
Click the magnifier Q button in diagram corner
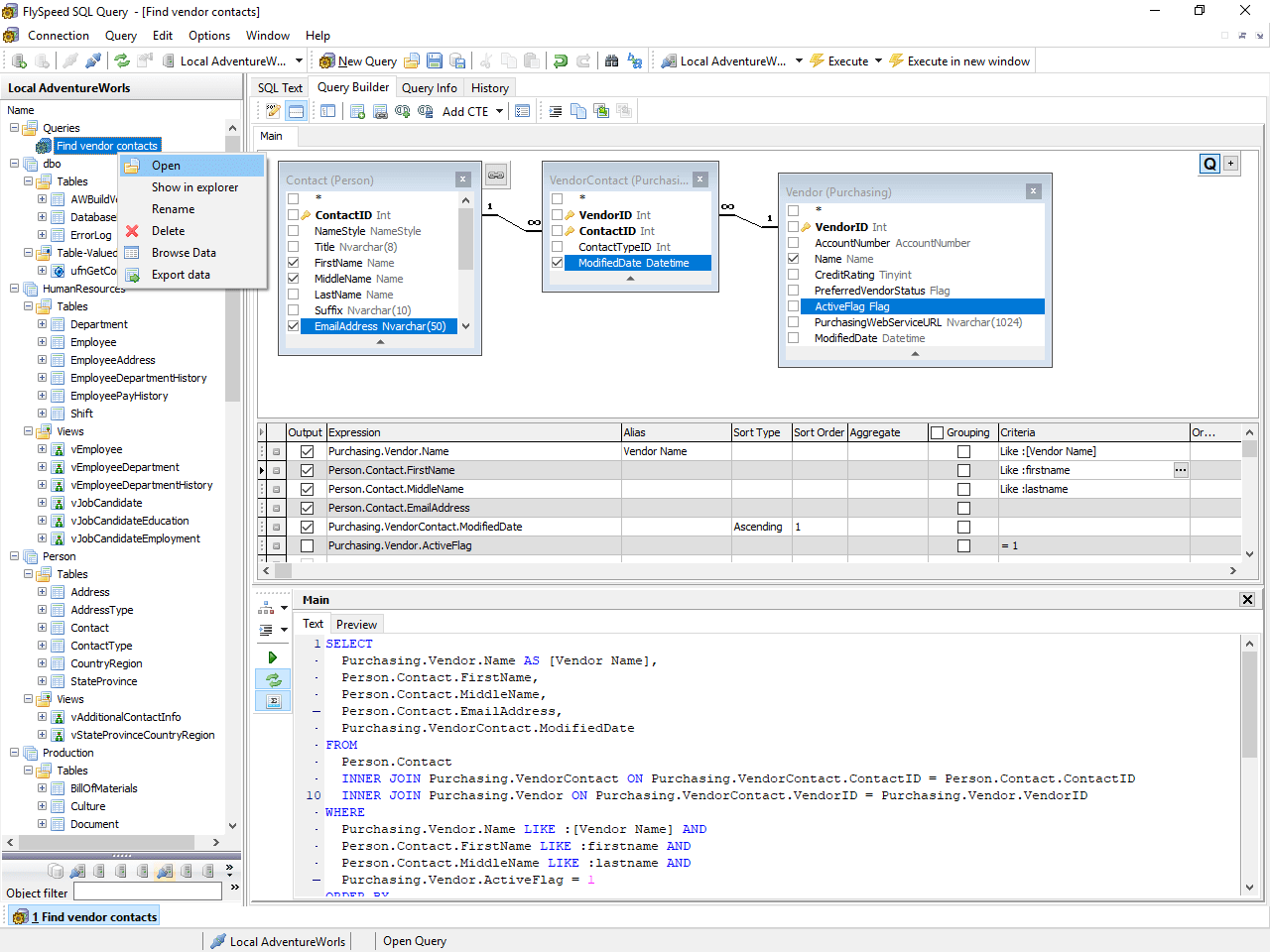1209,165
